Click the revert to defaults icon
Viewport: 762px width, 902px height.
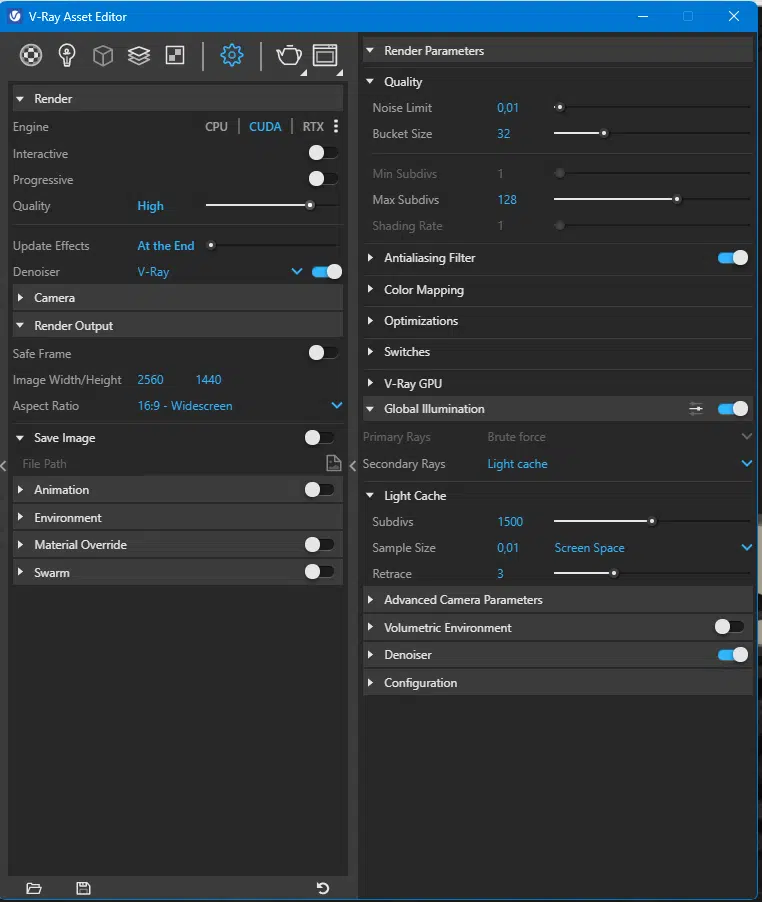click(323, 888)
